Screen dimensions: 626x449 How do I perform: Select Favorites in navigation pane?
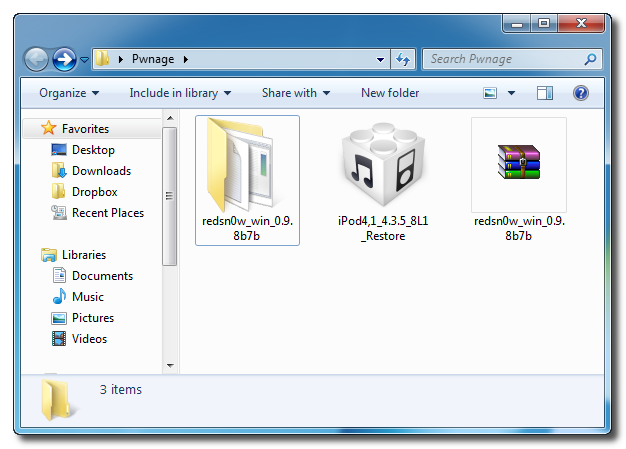click(x=85, y=129)
